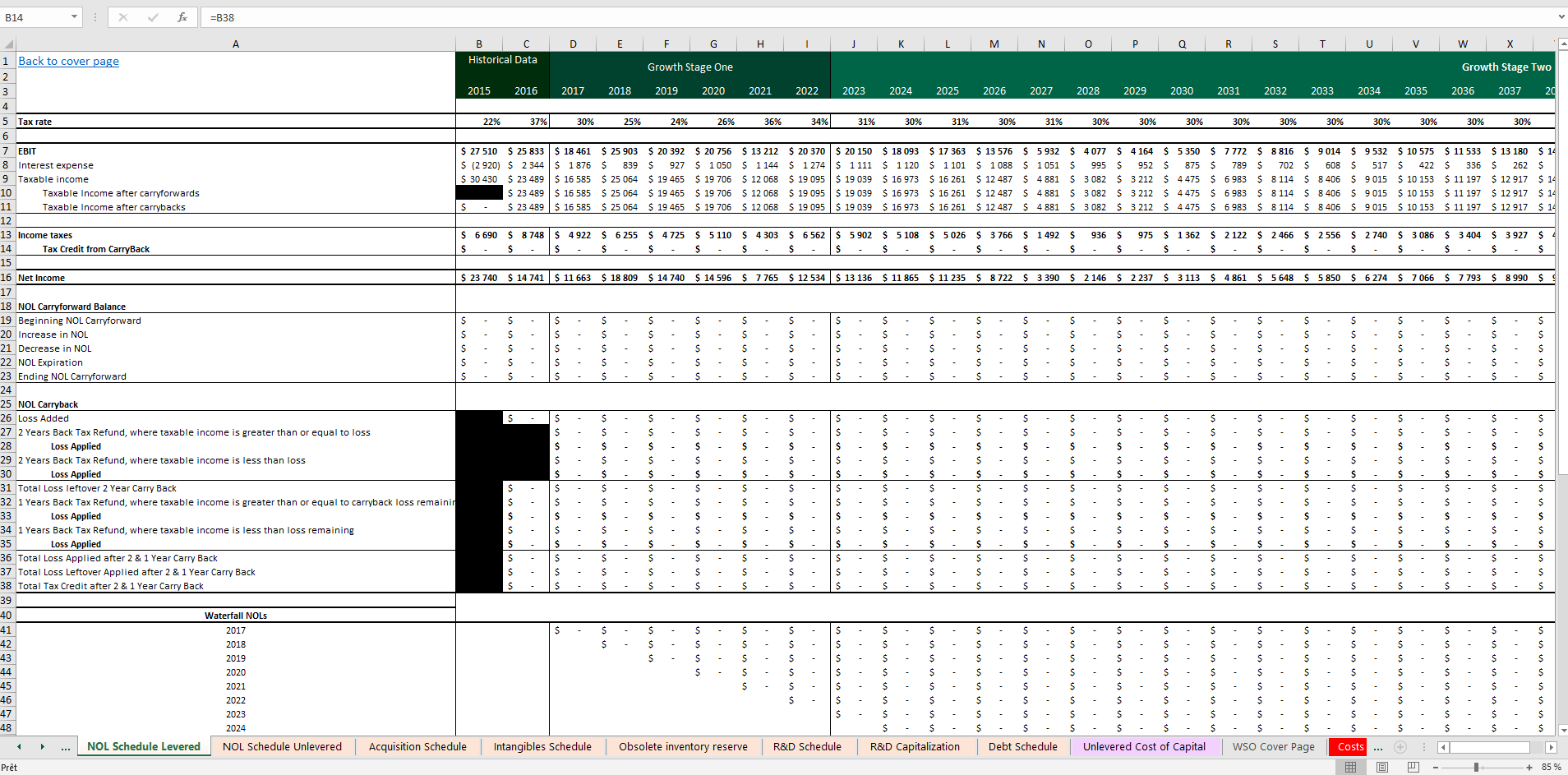1568x775 pixels.
Task: Go to the next sheet tab arrow
Action: click(x=42, y=746)
